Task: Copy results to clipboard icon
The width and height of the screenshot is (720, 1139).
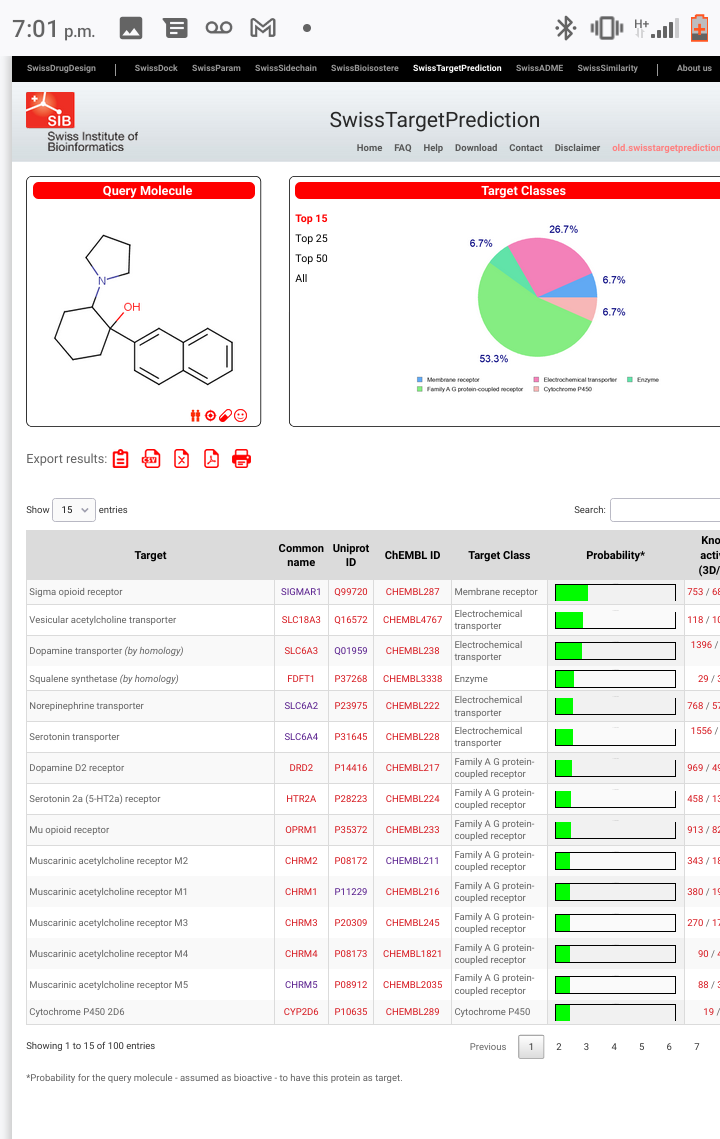Action: (121, 459)
